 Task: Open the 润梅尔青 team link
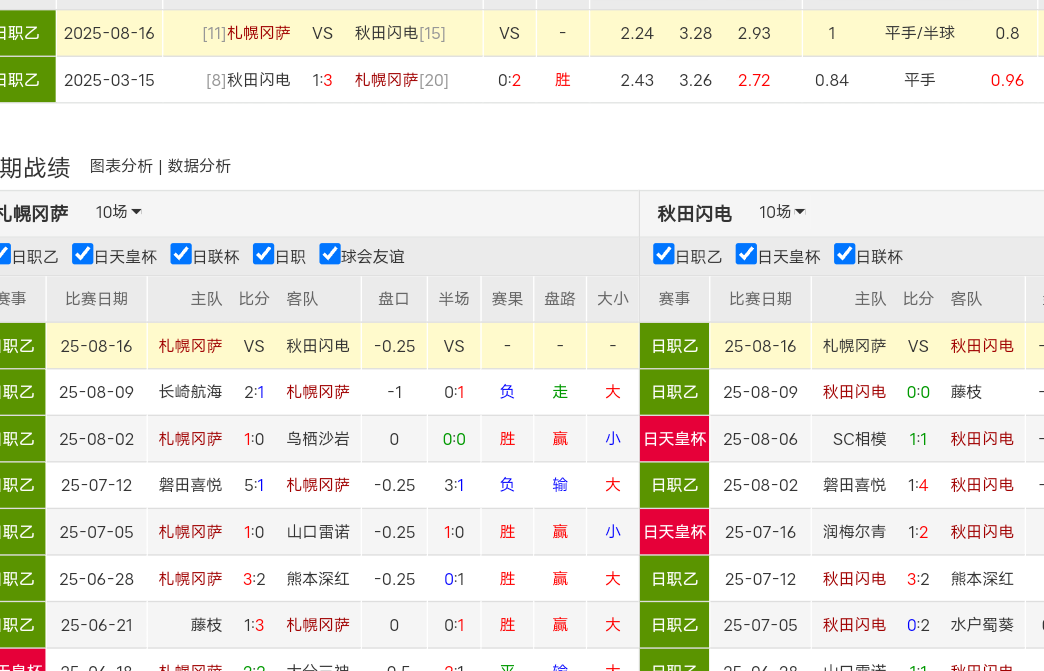tap(854, 532)
